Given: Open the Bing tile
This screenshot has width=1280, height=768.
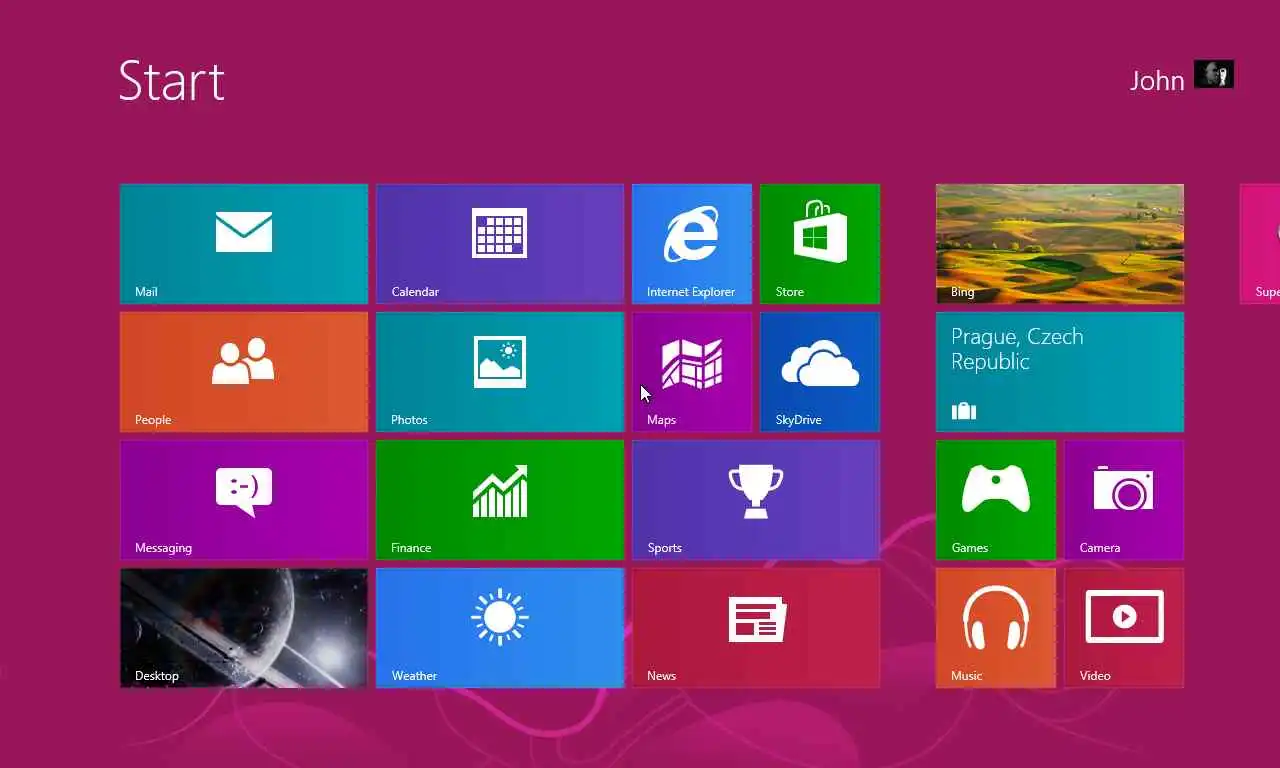Looking at the screenshot, I should point(1060,244).
